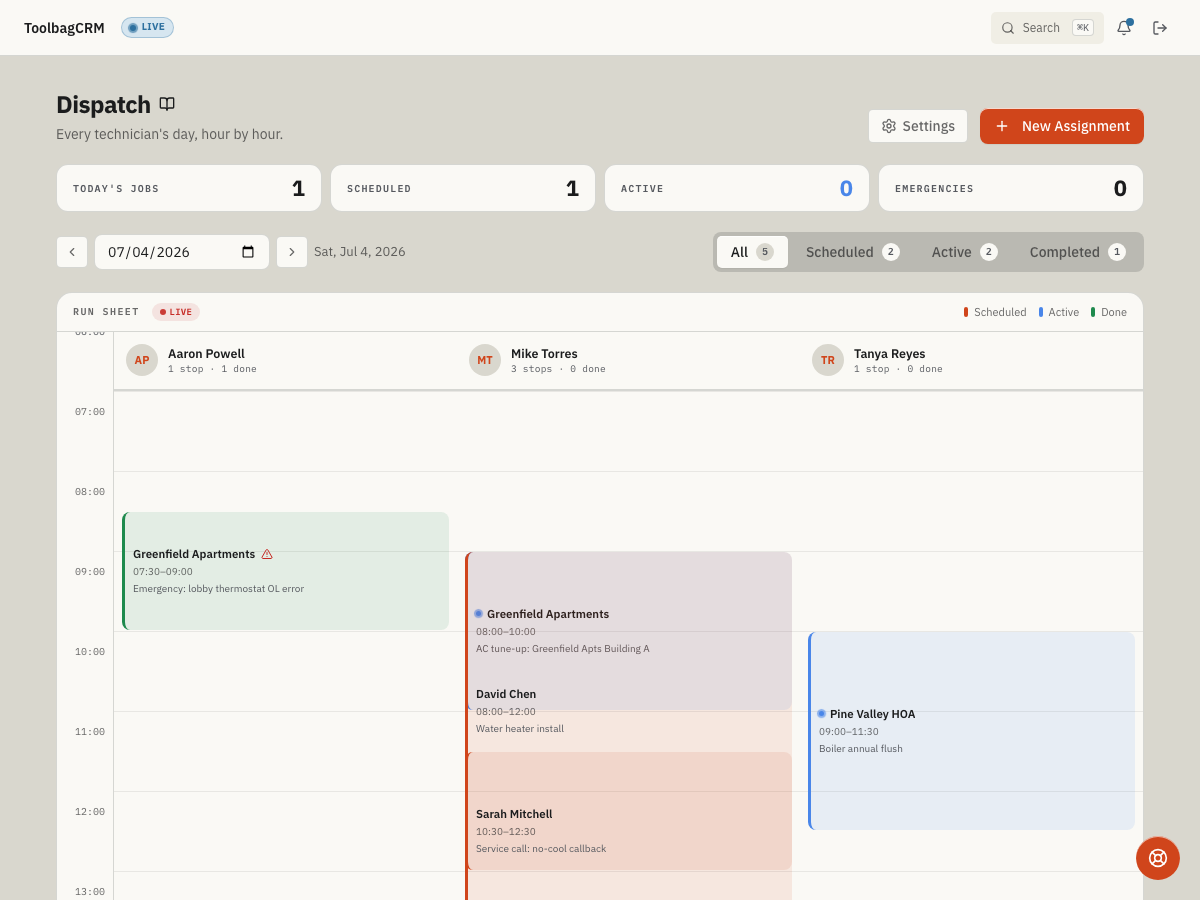Click the warning icon on Greenfield Apartments emergency
Viewport: 1200px width, 900px height.
[x=267, y=554]
